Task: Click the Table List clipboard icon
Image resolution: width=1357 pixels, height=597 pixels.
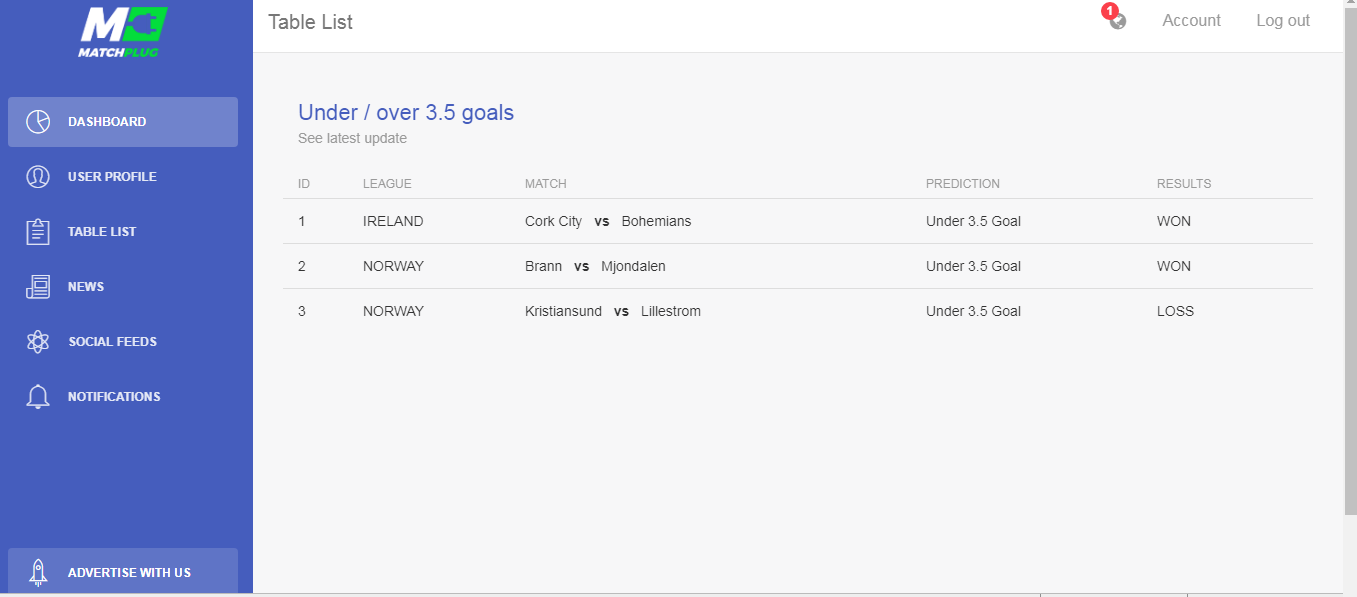Action: click(x=38, y=231)
